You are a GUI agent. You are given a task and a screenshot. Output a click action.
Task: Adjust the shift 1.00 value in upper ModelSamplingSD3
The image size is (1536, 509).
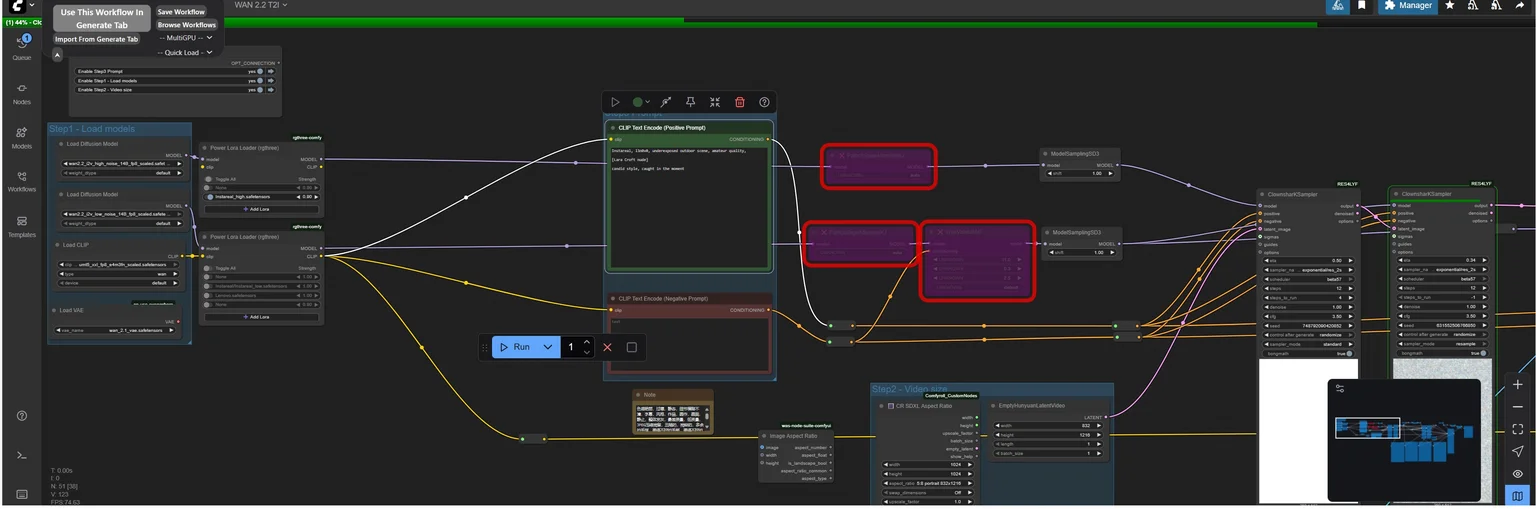pyautogui.click(x=1078, y=173)
